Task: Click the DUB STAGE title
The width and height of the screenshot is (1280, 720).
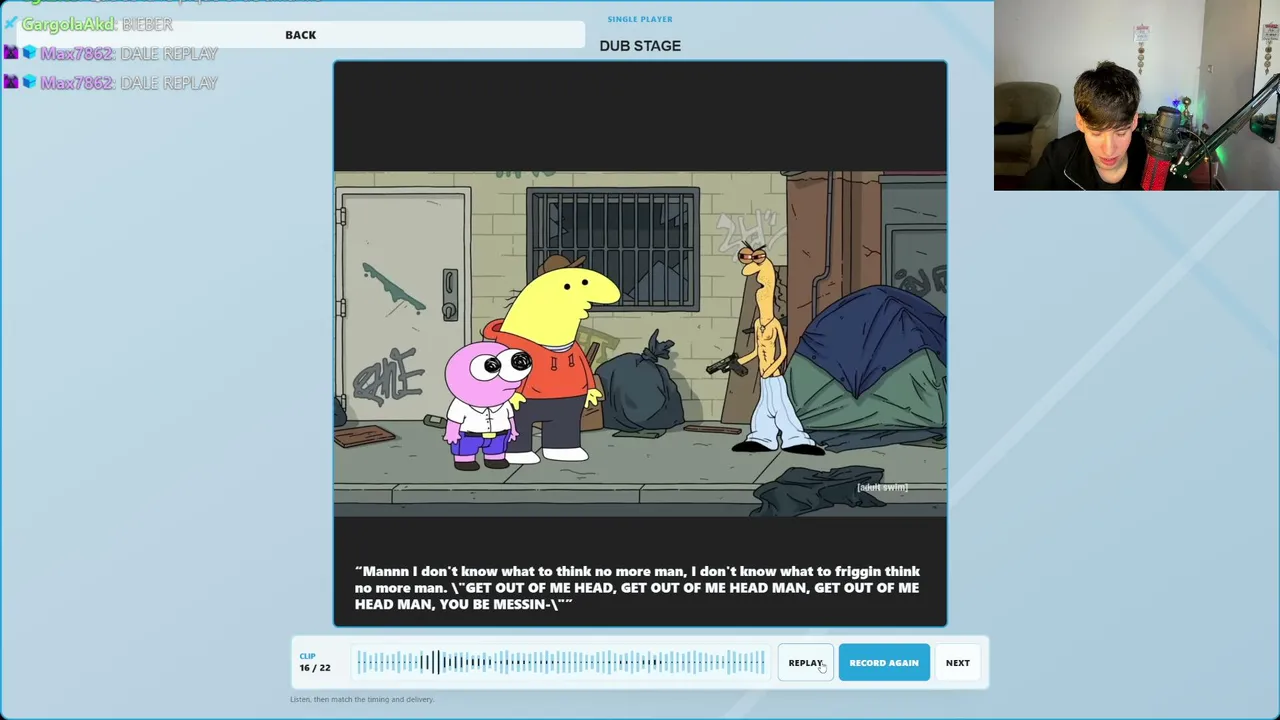Action: click(640, 46)
